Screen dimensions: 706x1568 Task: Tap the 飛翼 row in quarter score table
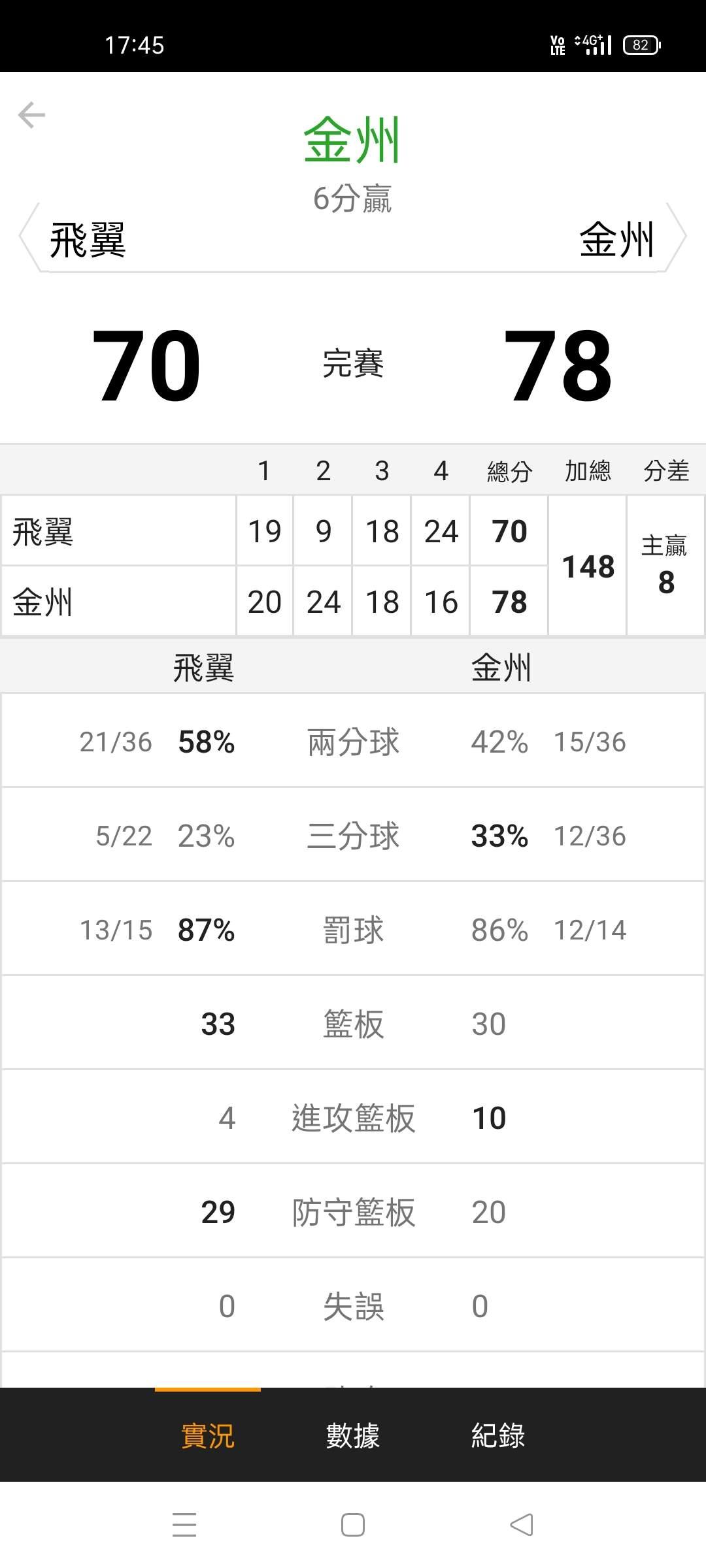point(275,531)
